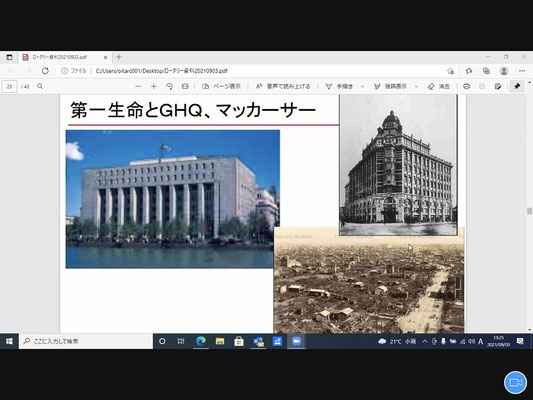Image resolution: width=533 pixels, height=400 pixels.
Task: Open the Collections icon
Action: pos(486,71)
